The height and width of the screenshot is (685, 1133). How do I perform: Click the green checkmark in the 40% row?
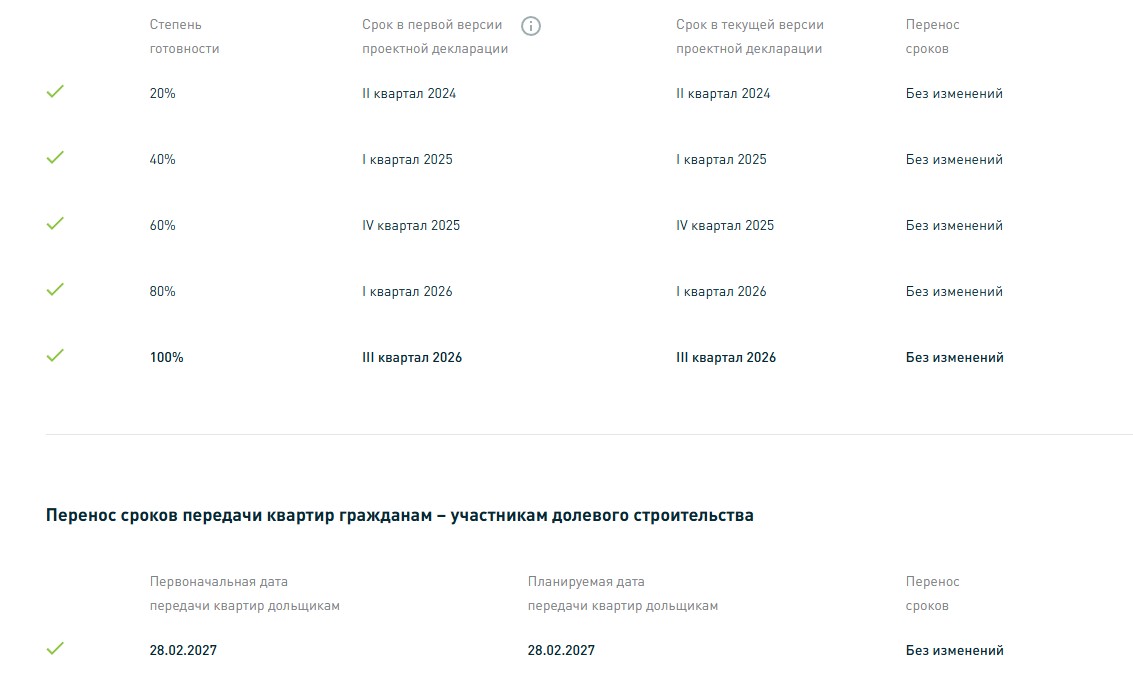click(55, 158)
